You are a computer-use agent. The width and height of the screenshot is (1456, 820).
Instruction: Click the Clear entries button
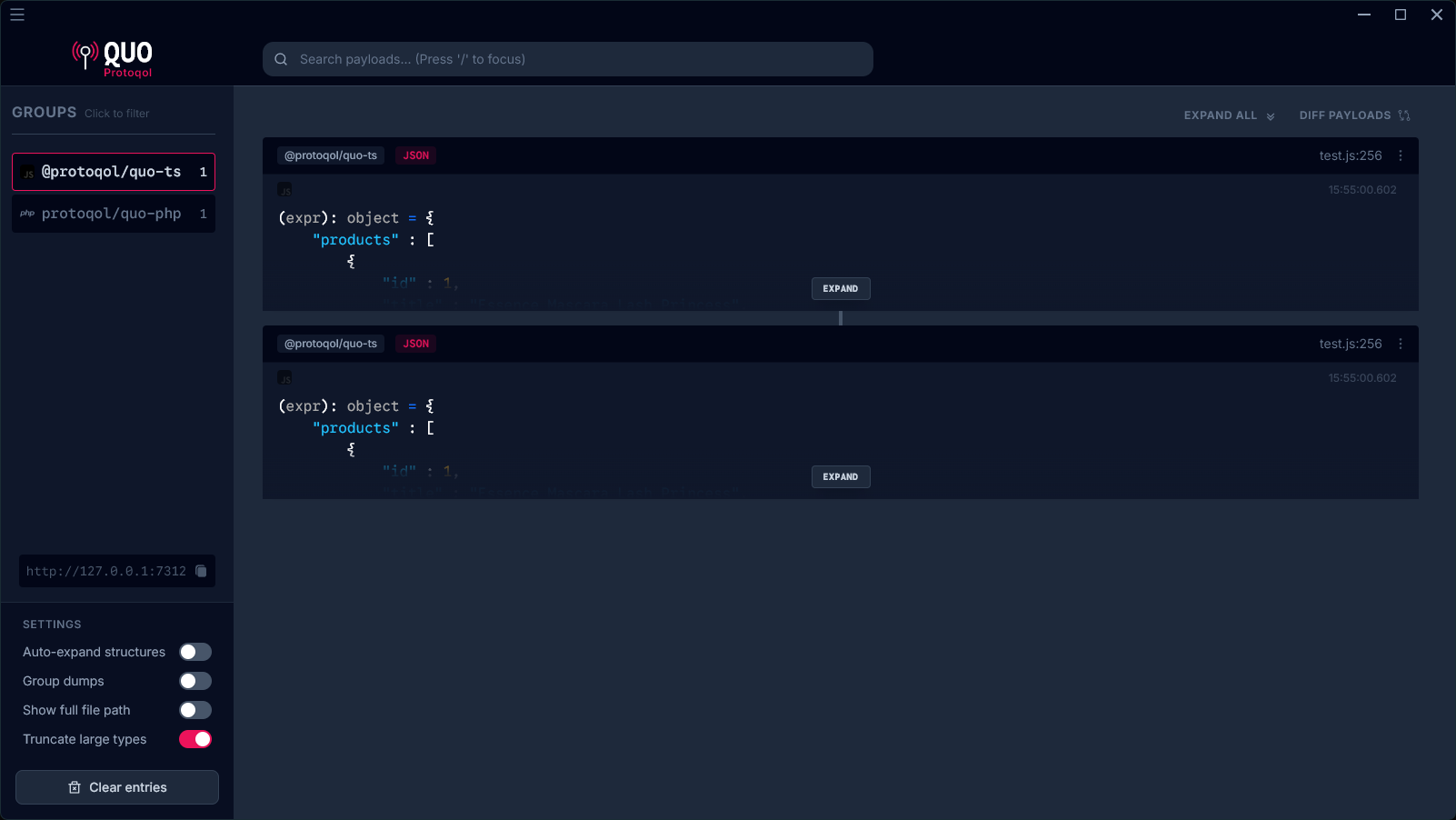[x=117, y=787]
